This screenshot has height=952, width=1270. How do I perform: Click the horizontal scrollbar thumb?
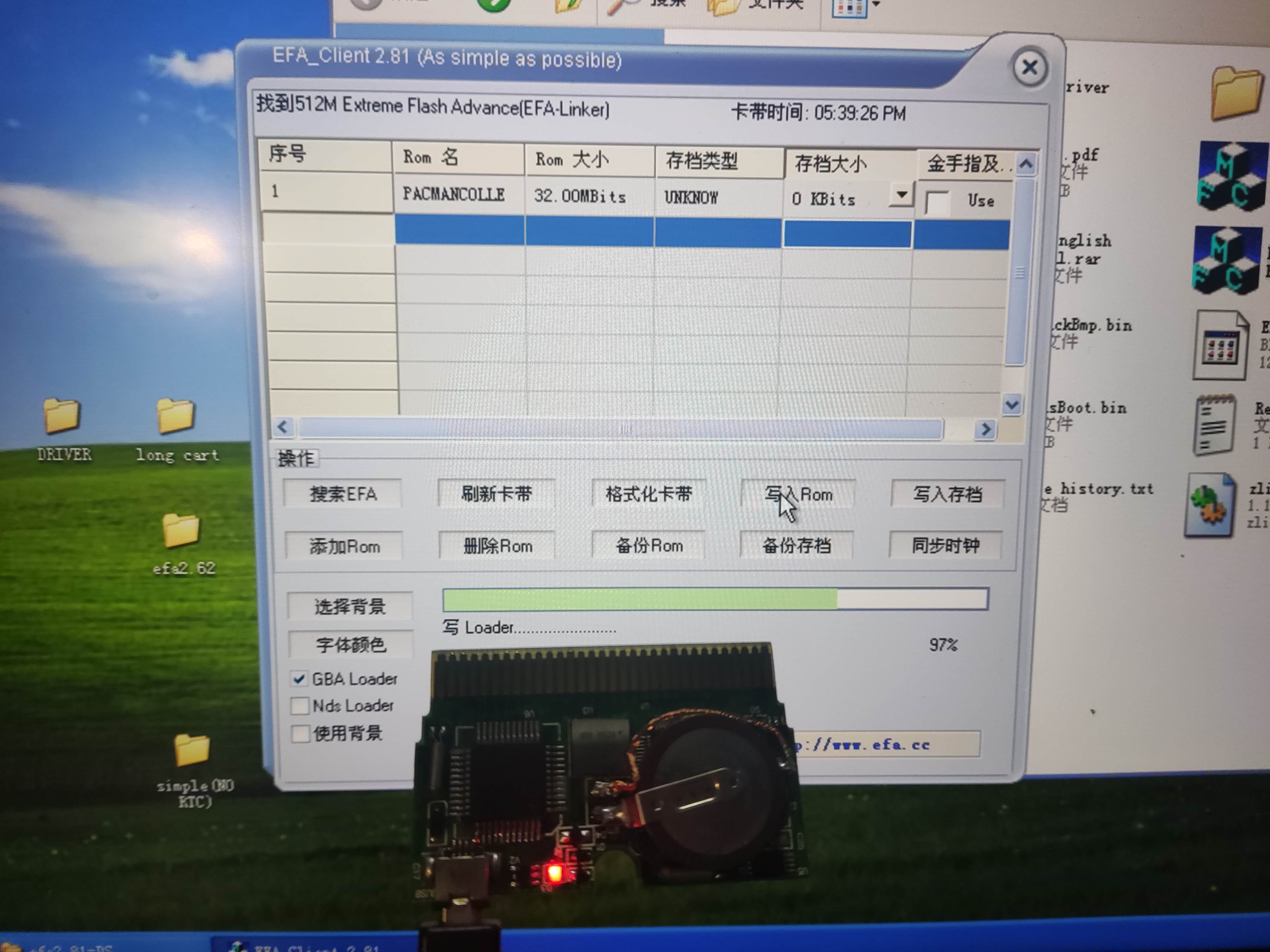621,429
